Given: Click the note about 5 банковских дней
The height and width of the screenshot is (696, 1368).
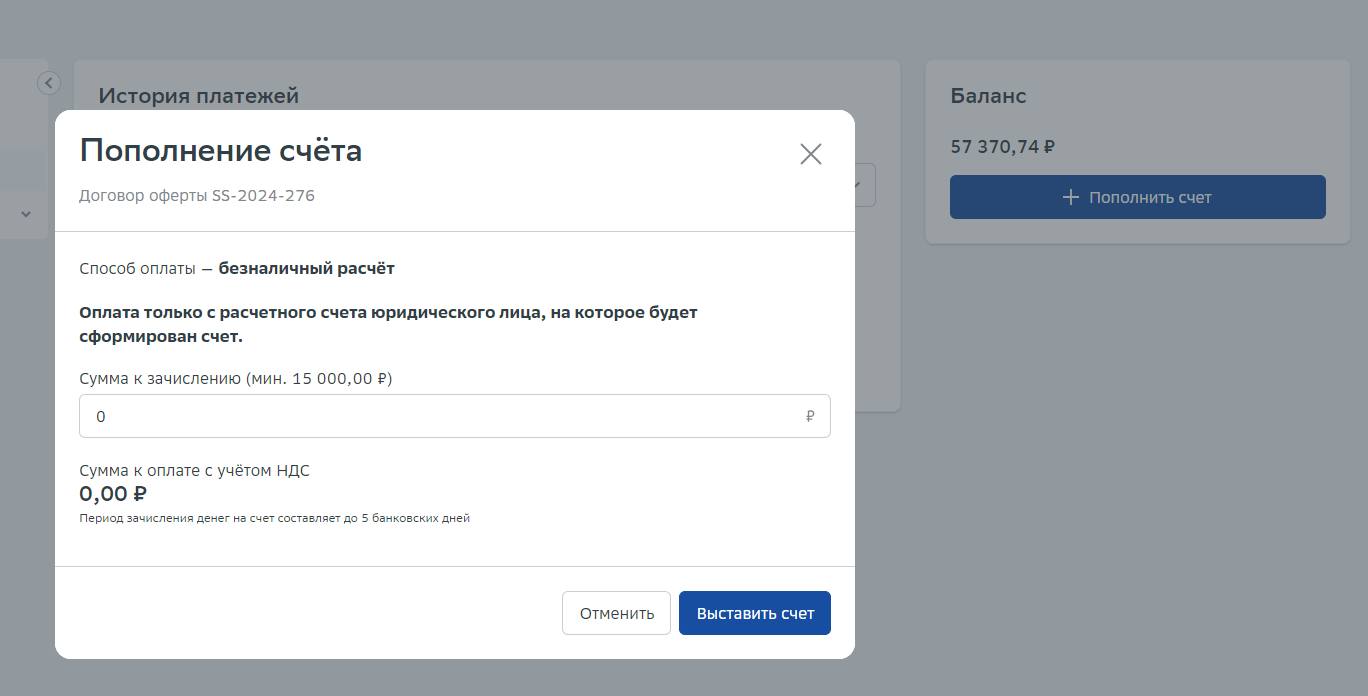Looking at the screenshot, I should [x=275, y=518].
